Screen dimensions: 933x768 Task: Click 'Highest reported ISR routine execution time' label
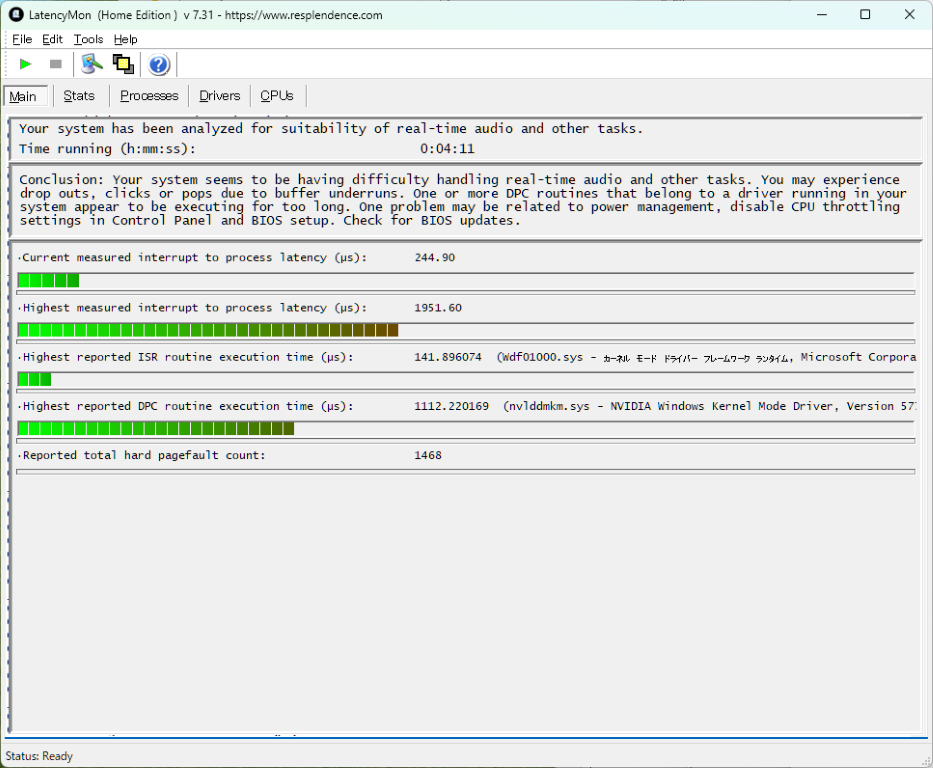point(187,358)
